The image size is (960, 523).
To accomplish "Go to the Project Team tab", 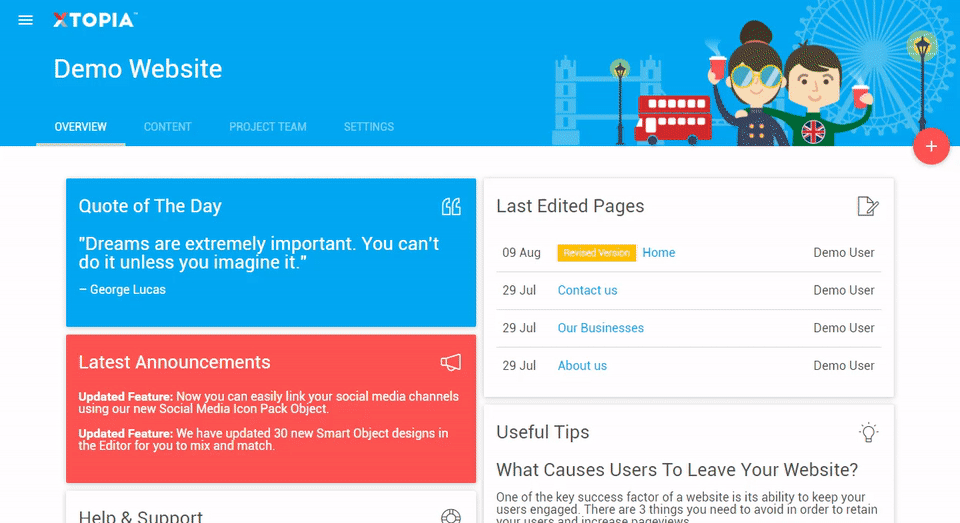I will tap(268, 127).
